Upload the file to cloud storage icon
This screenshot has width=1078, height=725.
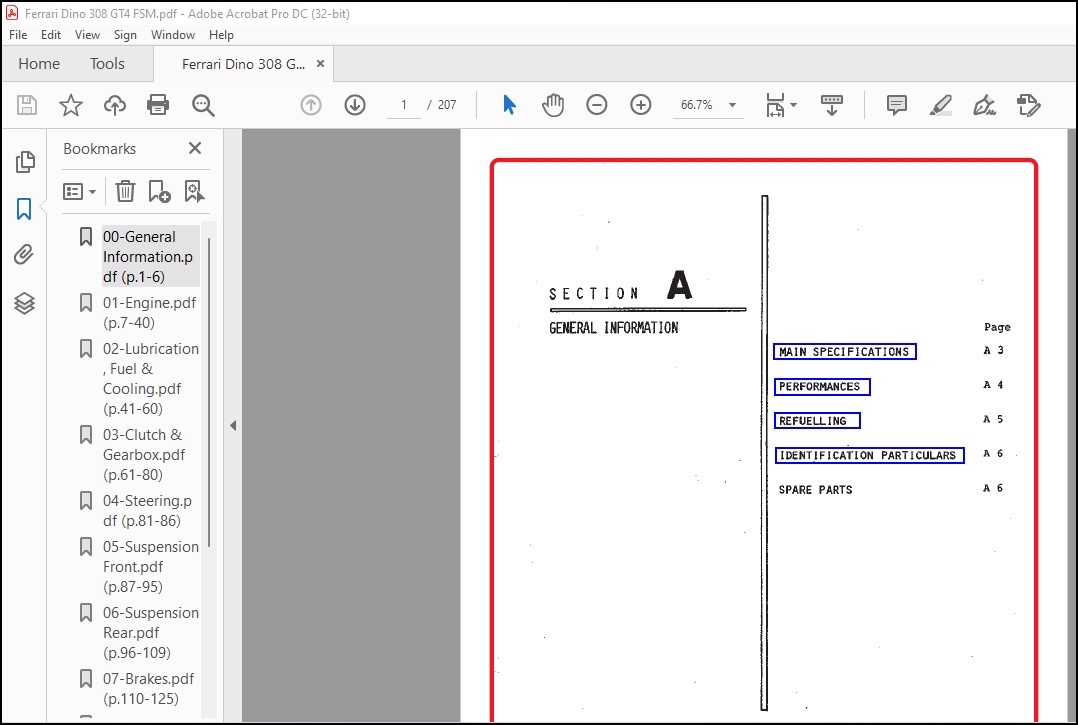(115, 105)
